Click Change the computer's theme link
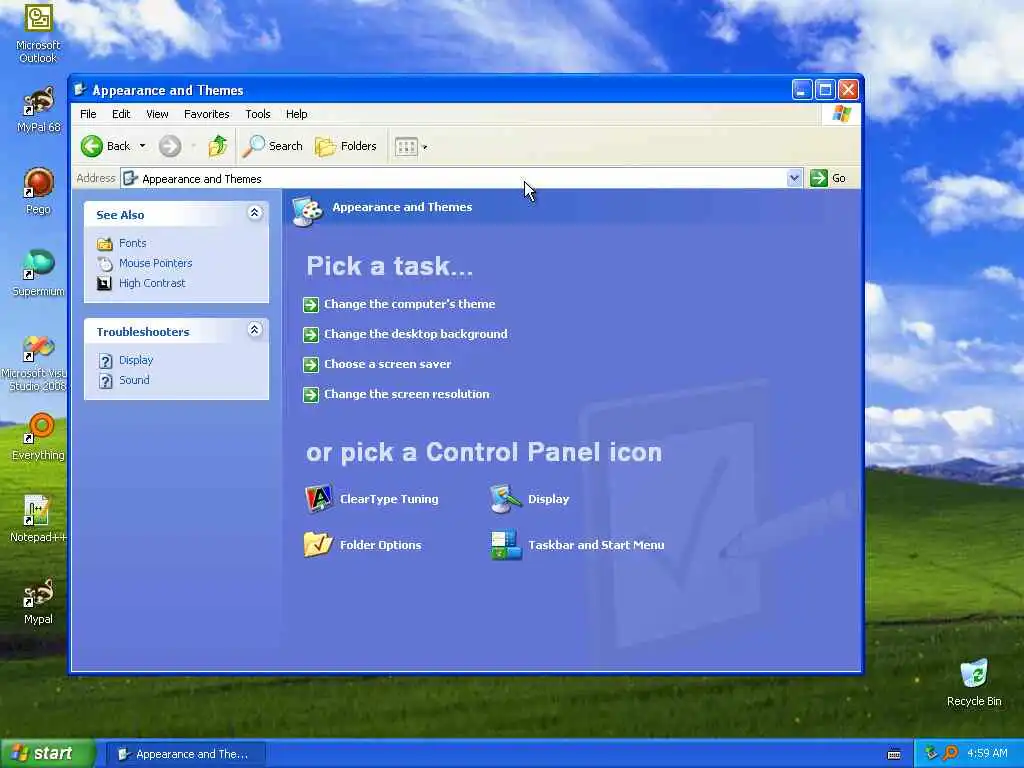The height and width of the screenshot is (768, 1024). (x=409, y=304)
